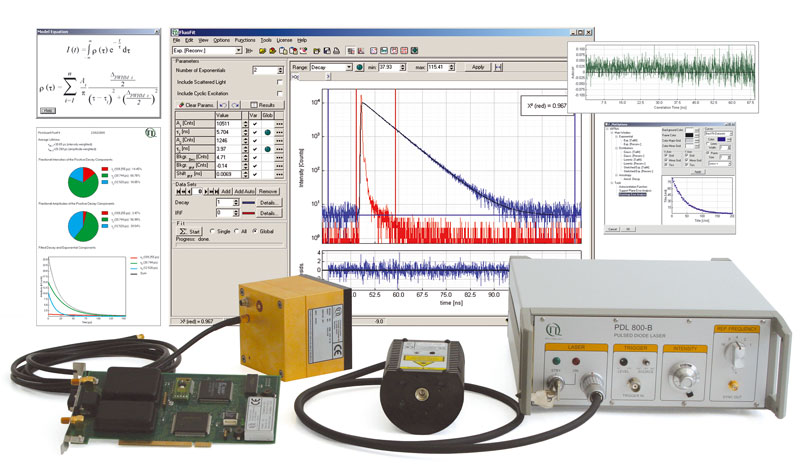800x465 pixels.
Task: Click the red-framed plot icon, third in group
Action: [394, 51]
